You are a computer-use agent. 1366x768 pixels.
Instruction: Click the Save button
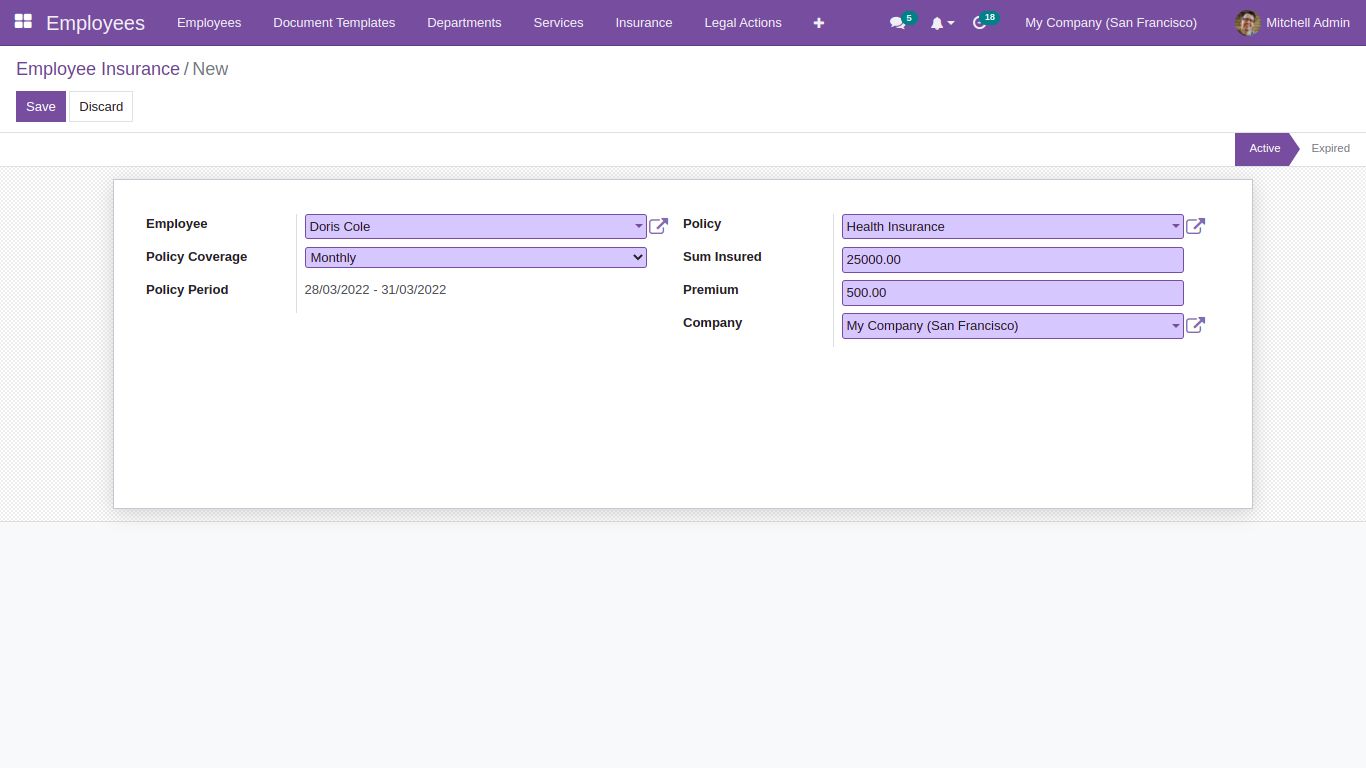[40, 106]
